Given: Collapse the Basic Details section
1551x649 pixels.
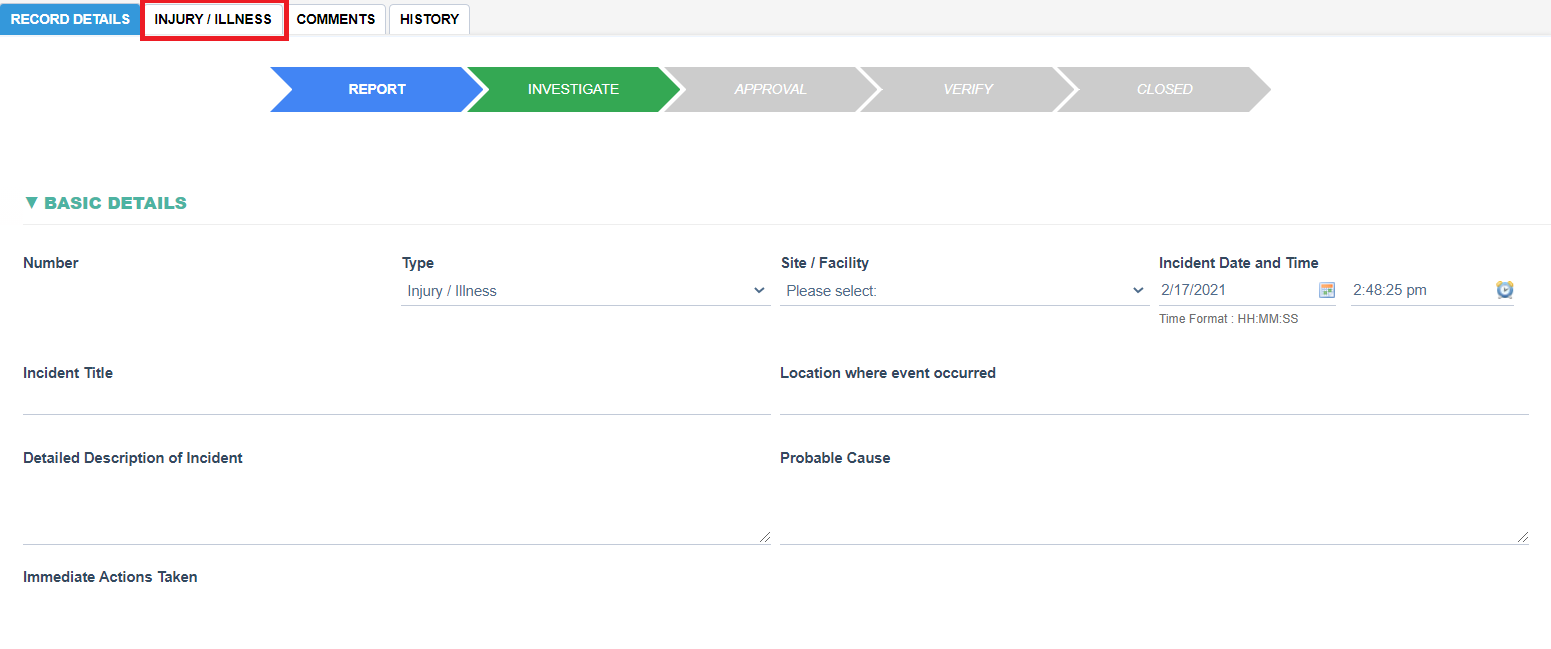Looking at the screenshot, I should pos(105,203).
